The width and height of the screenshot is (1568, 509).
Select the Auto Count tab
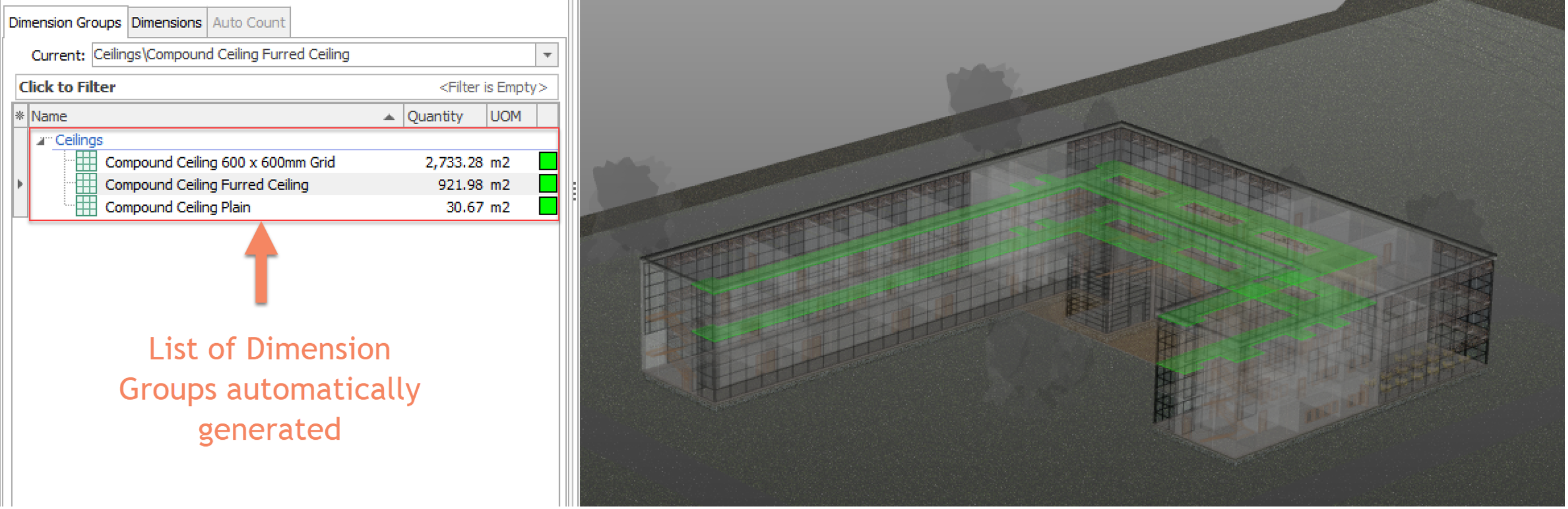[x=248, y=22]
